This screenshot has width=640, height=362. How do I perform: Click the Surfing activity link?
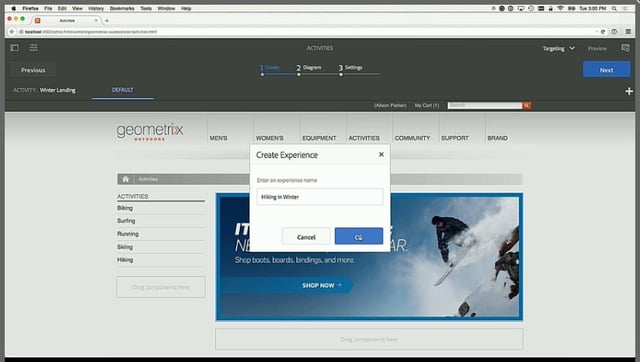coord(126,220)
